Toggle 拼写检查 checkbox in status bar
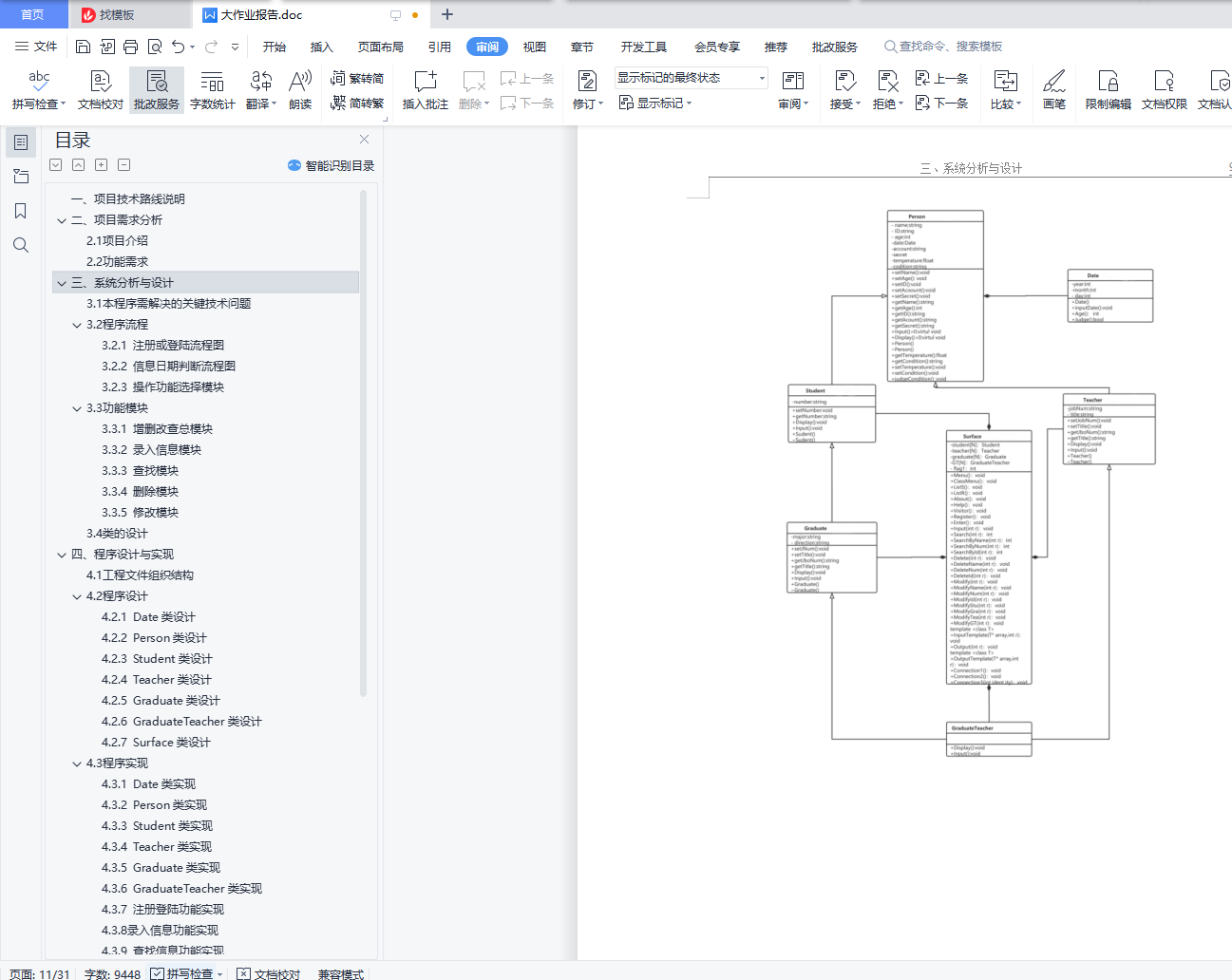Viewport: 1232px width, 980px height. pos(157,973)
